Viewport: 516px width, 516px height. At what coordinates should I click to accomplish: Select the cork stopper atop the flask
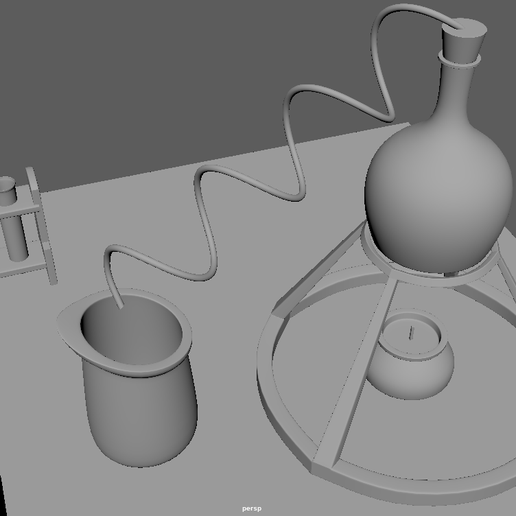point(464,40)
